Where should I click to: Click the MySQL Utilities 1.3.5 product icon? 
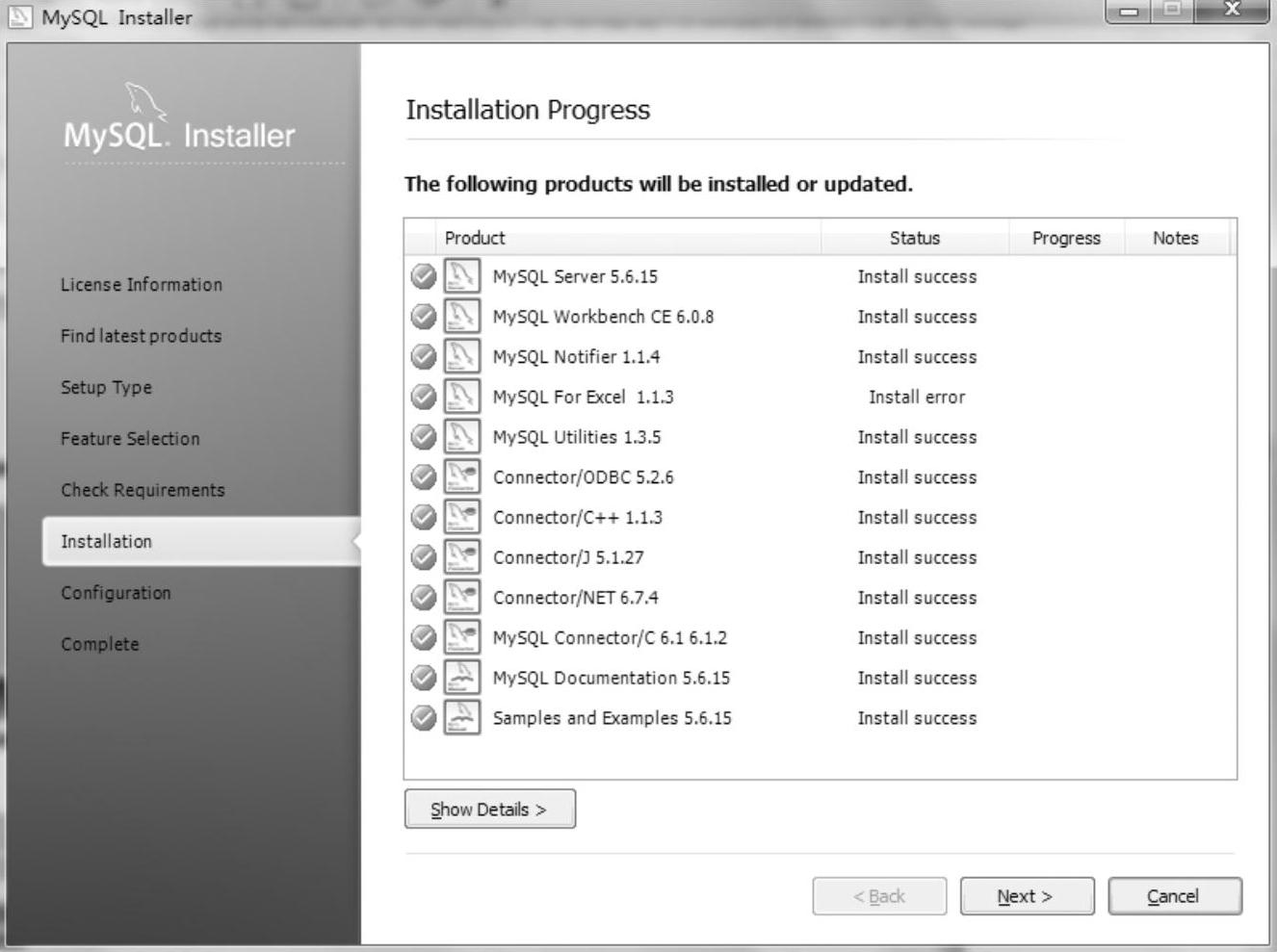(461, 437)
